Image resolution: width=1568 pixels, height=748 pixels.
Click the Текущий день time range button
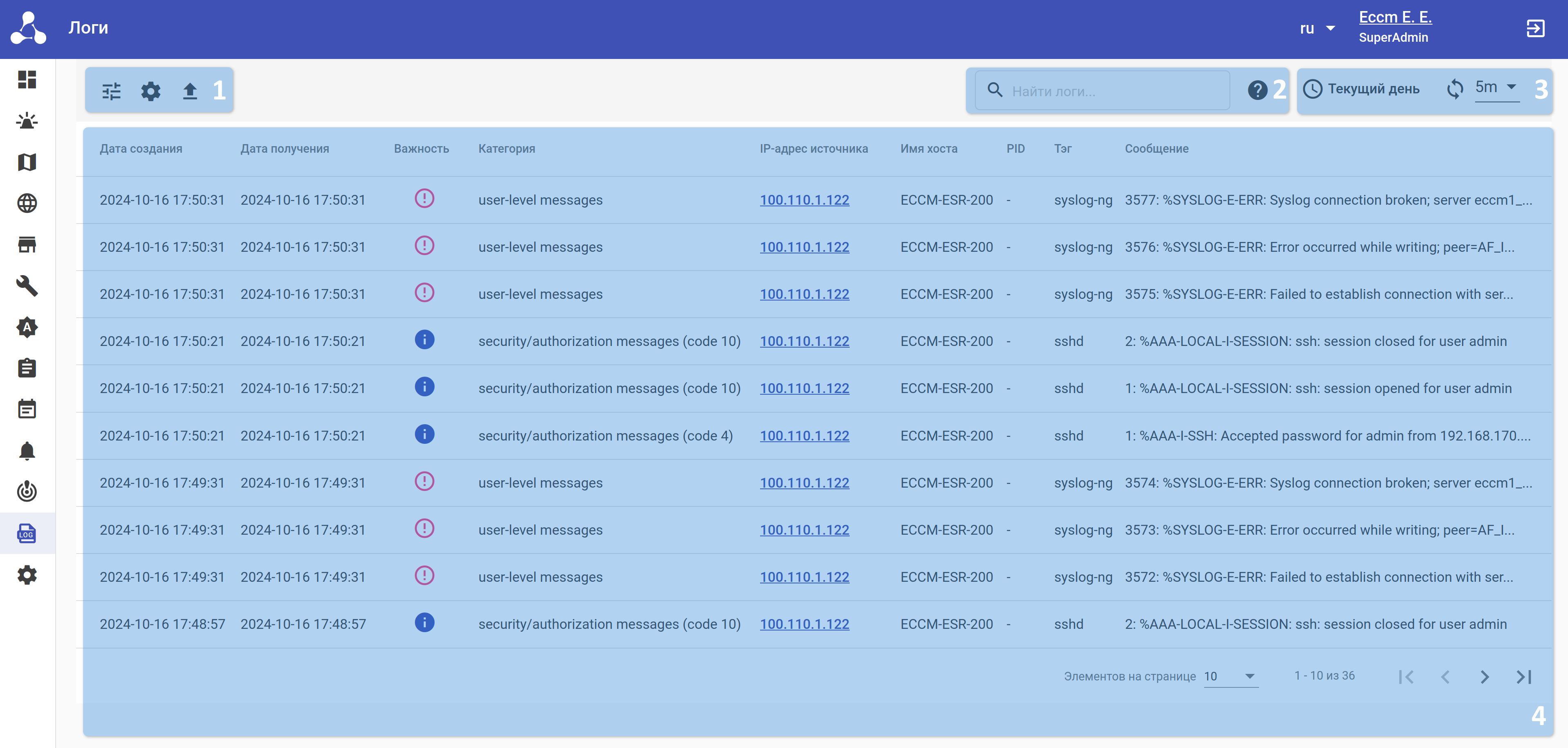click(x=1362, y=89)
